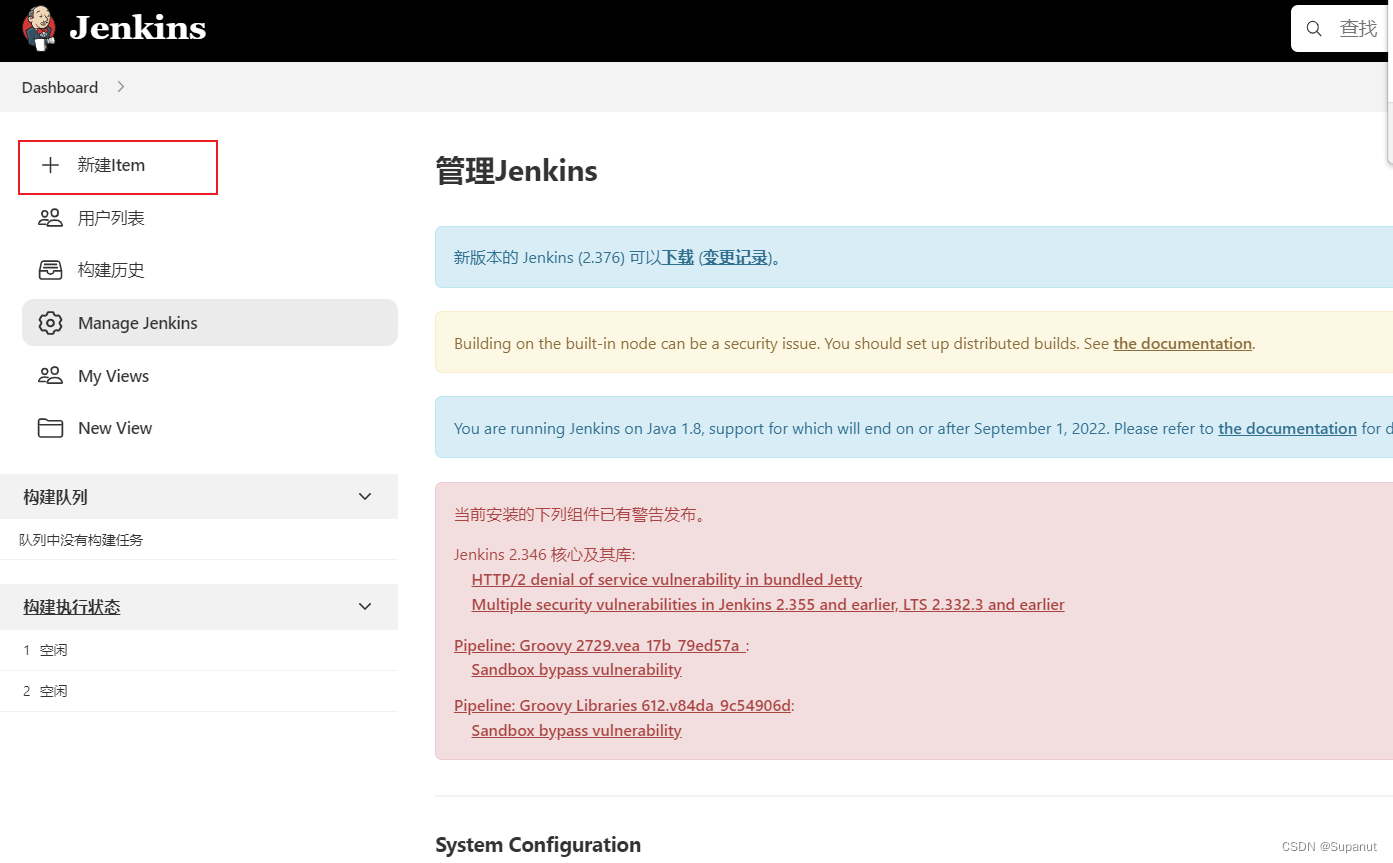The width and height of the screenshot is (1393, 863).
Task: Click the 下载 link for new Jenkins version
Action: pyautogui.click(x=678, y=257)
